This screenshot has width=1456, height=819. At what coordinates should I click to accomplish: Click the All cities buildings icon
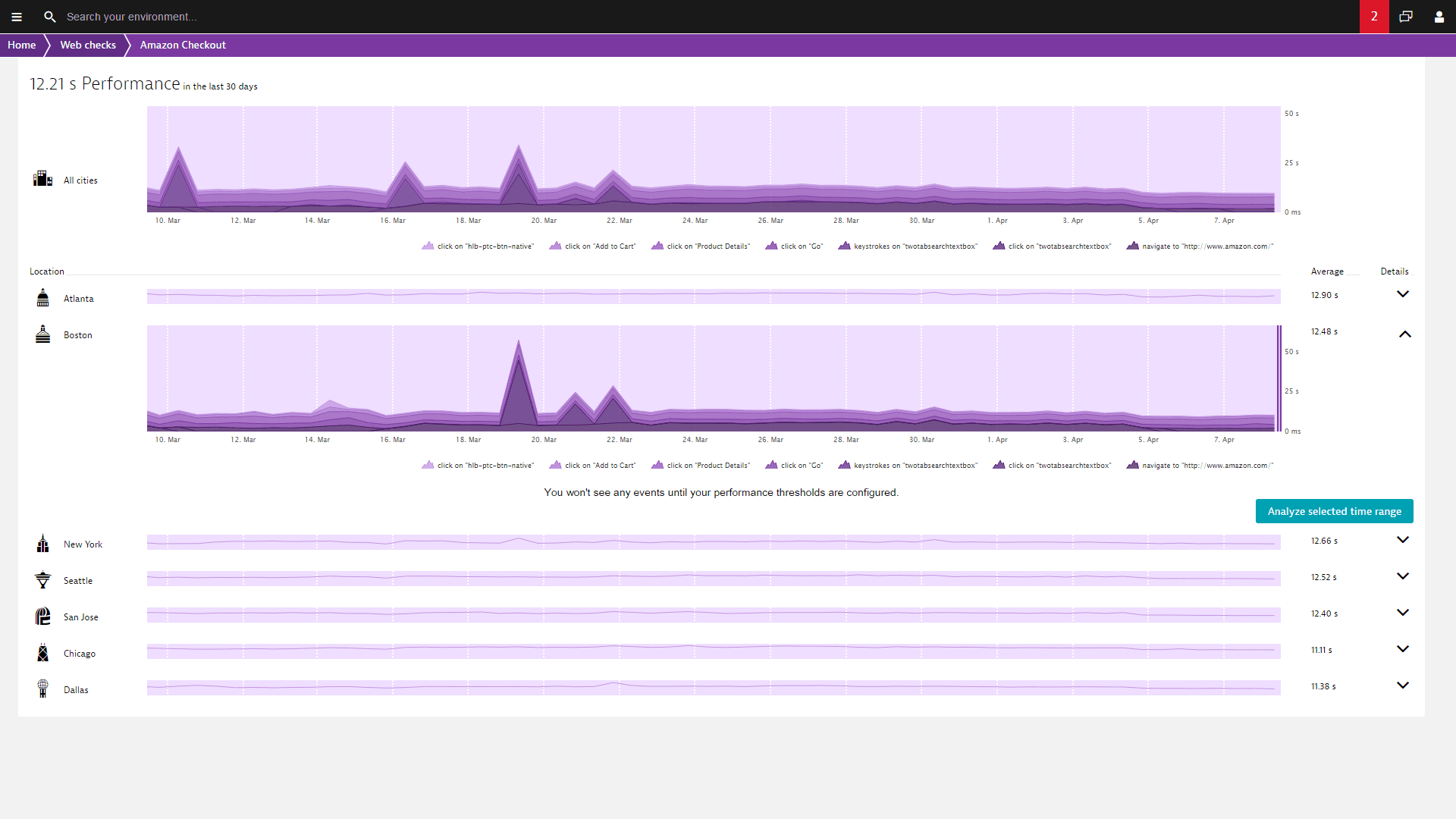tap(42, 178)
